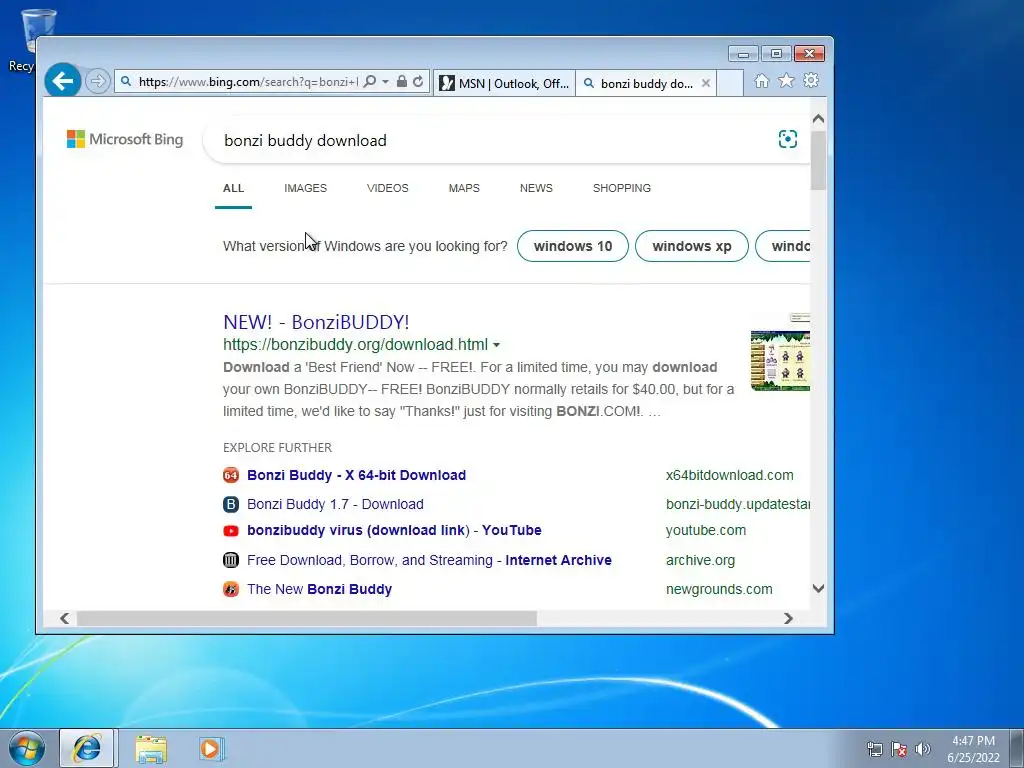Go to Microsoft Bing logo home
Image resolution: width=1024 pixels, height=768 pixels.
[x=125, y=139]
